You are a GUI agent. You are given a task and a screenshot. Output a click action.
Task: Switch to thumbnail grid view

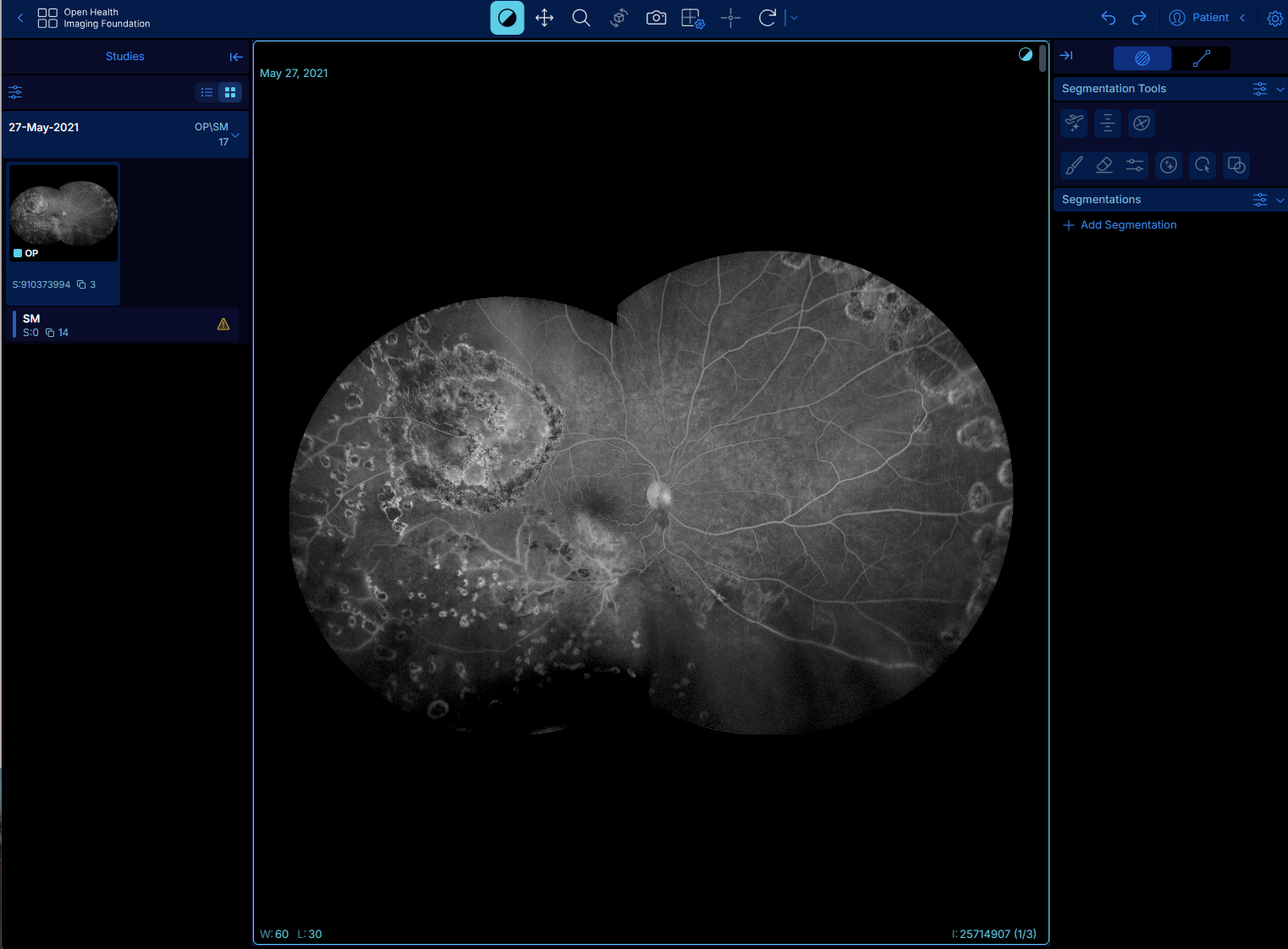pos(230,92)
